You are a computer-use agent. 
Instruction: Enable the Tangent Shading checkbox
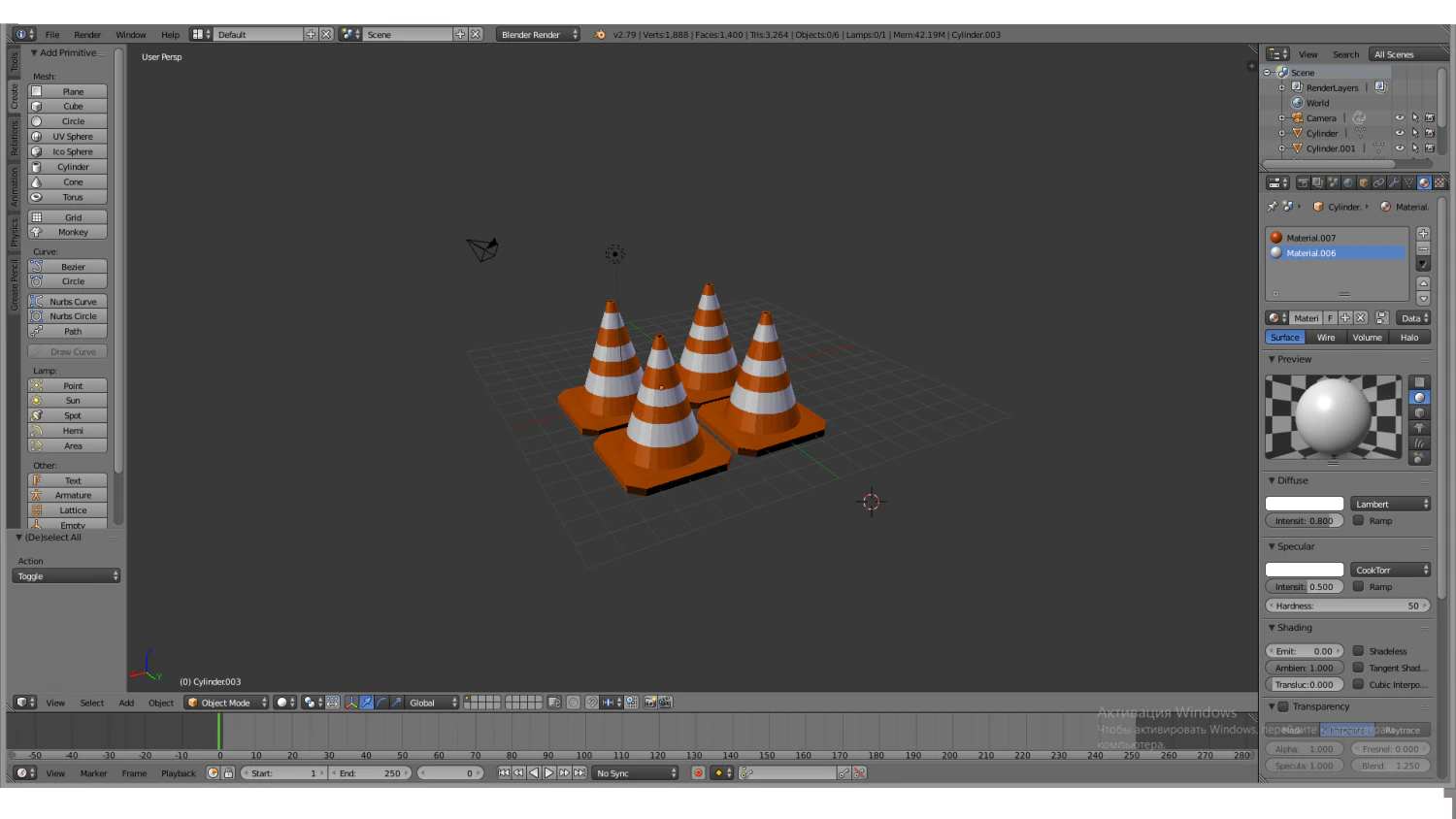pyautogui.click(x=1359, y=668)
